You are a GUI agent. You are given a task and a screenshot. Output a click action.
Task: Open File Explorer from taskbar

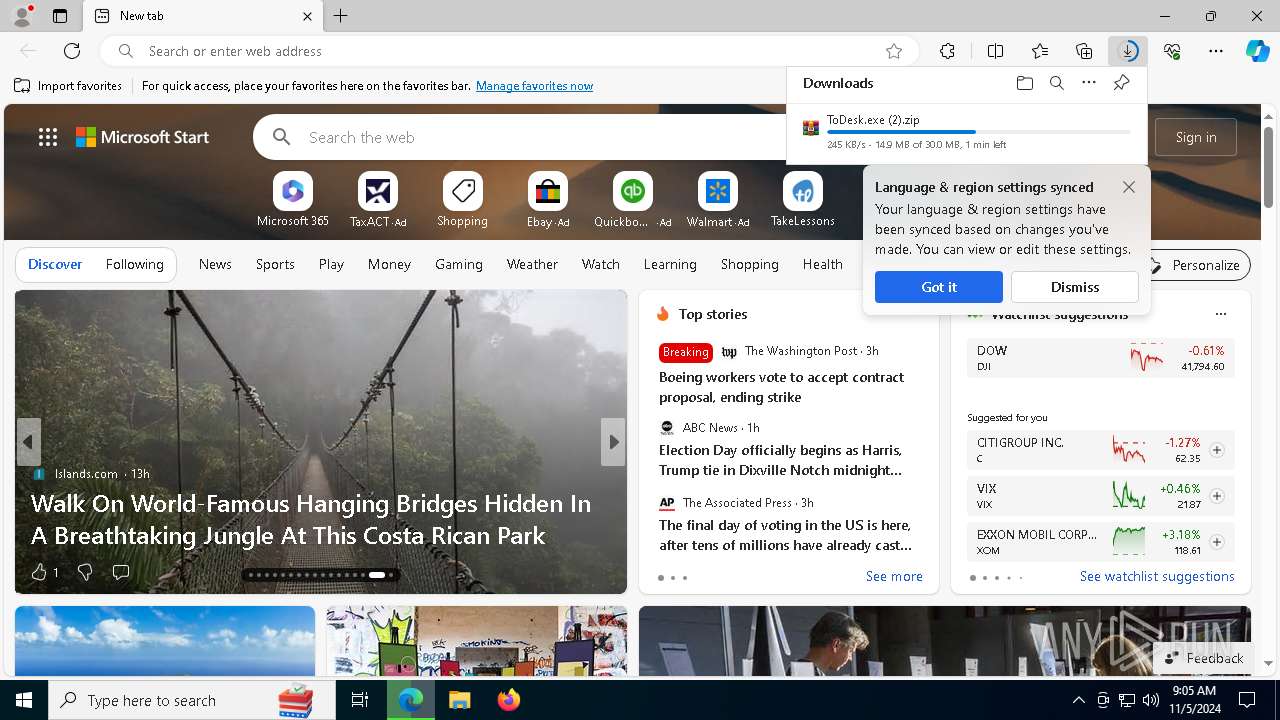pos(459,700)
